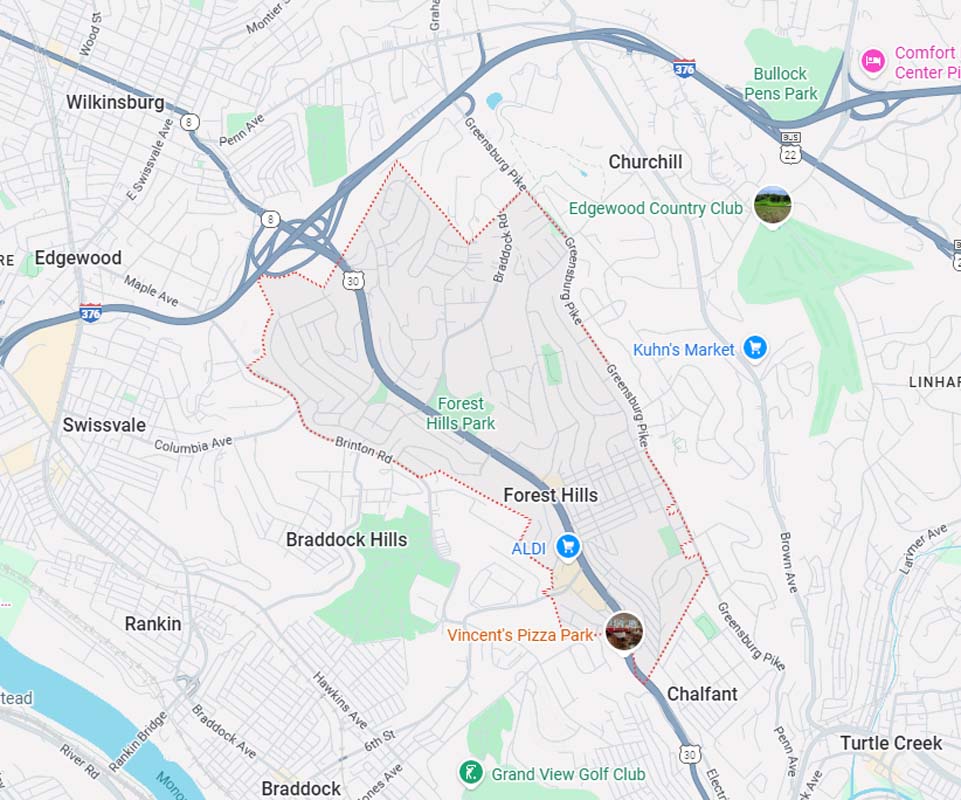This screenshot has height=800, width=961.
Task: Select the Route 8 shield near Wilkinsburg
Action: 189,122
